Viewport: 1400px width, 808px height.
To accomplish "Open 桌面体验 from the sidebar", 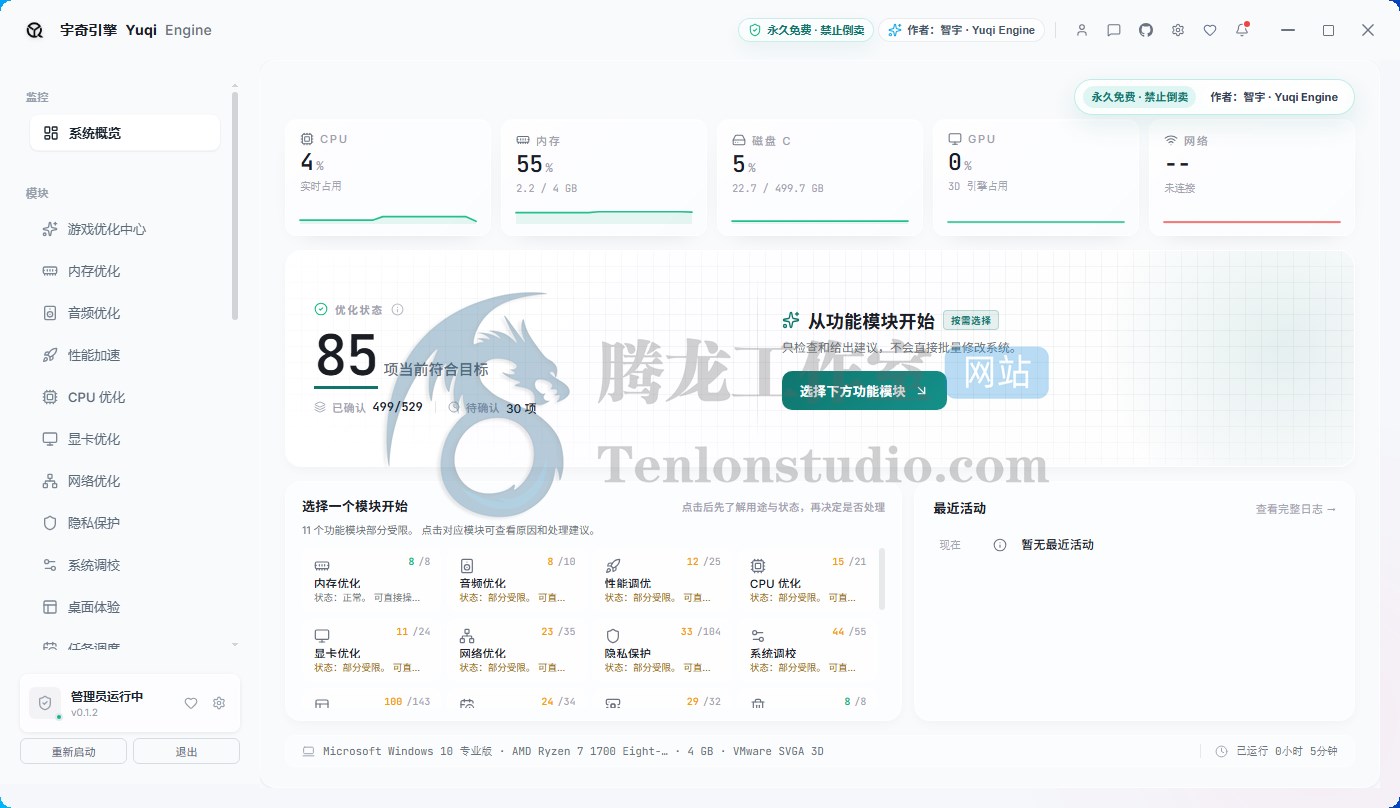I will click(x=125, y=607).
